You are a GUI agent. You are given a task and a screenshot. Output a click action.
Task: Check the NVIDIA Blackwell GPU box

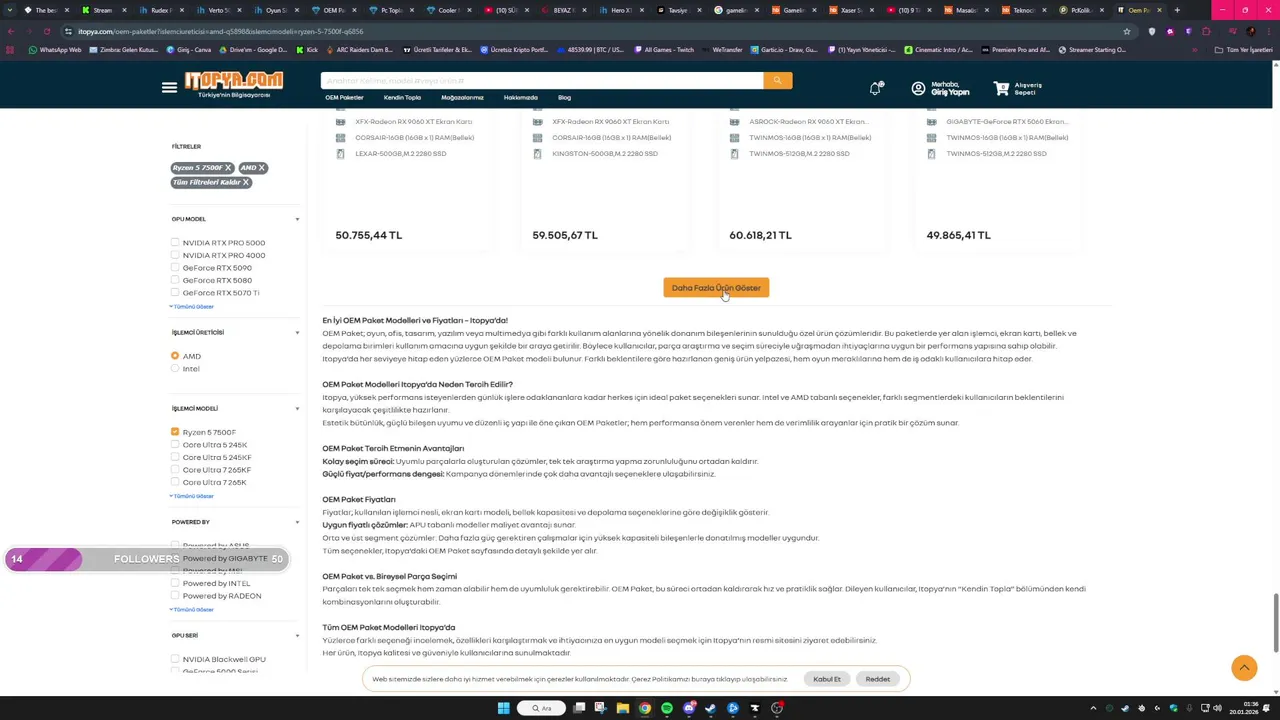(175, 659)
